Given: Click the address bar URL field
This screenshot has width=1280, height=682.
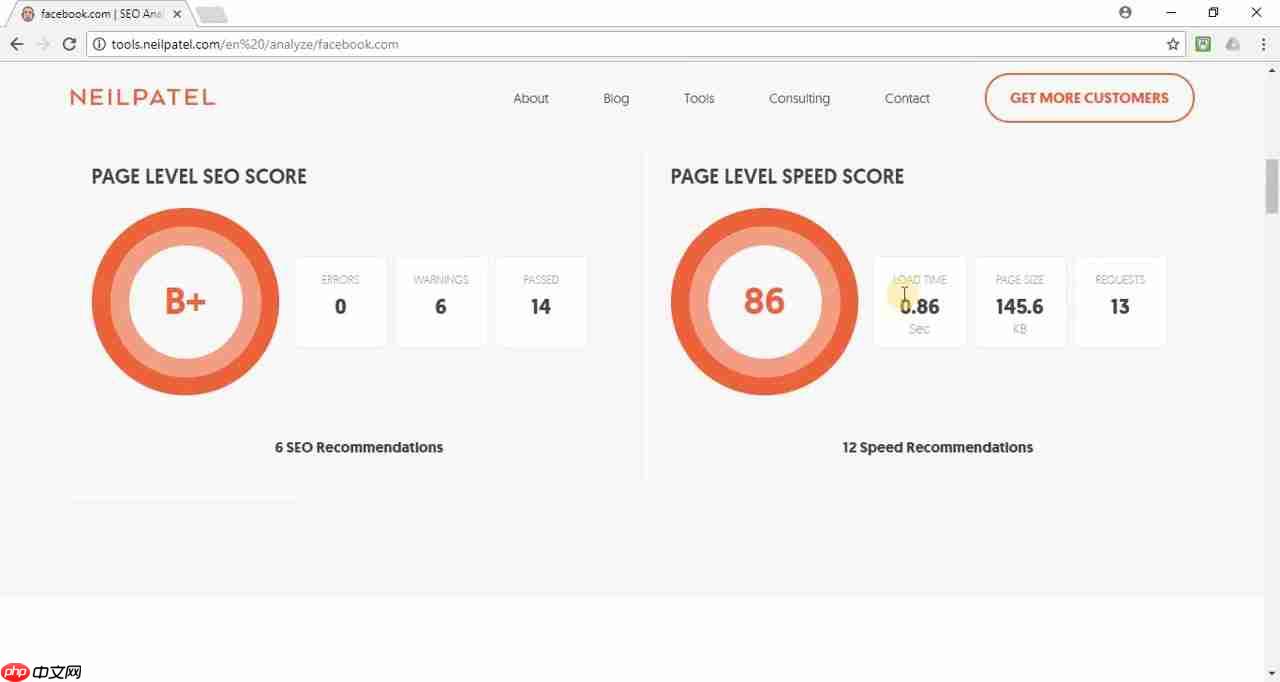Looking at the screenshot, I should coord(635,44).
